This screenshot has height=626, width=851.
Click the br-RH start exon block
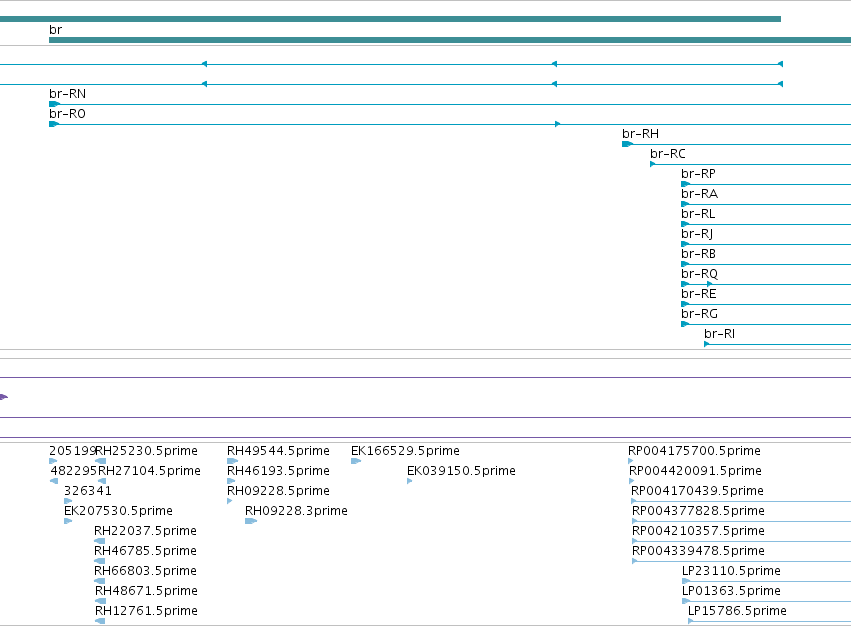click(x=627, y=144)
